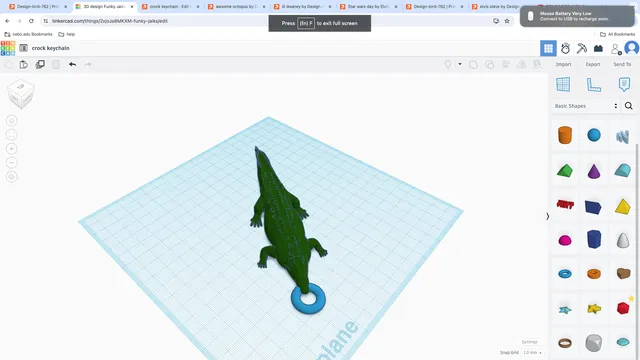Open the Bricks mode icon
The image size is (640, 360).
(x=598, y=49)
